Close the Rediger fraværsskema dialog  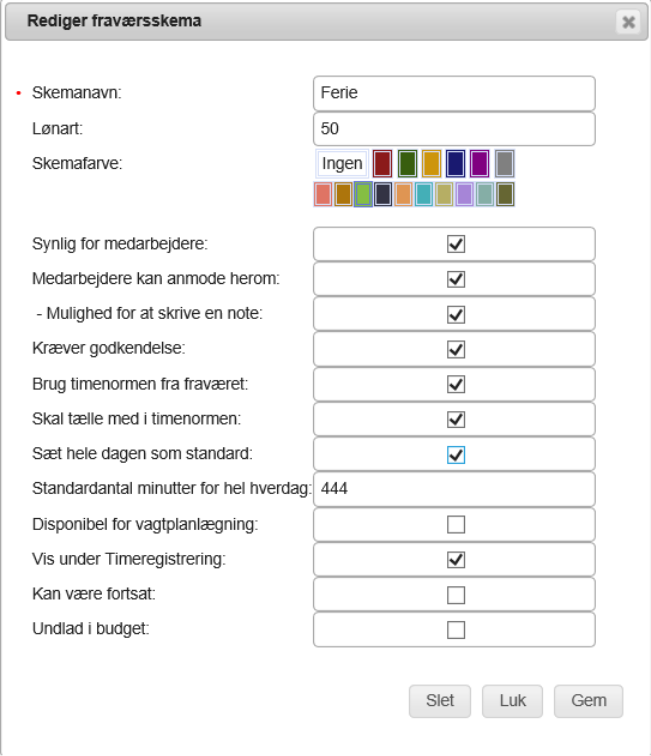[x=627, y=22]
